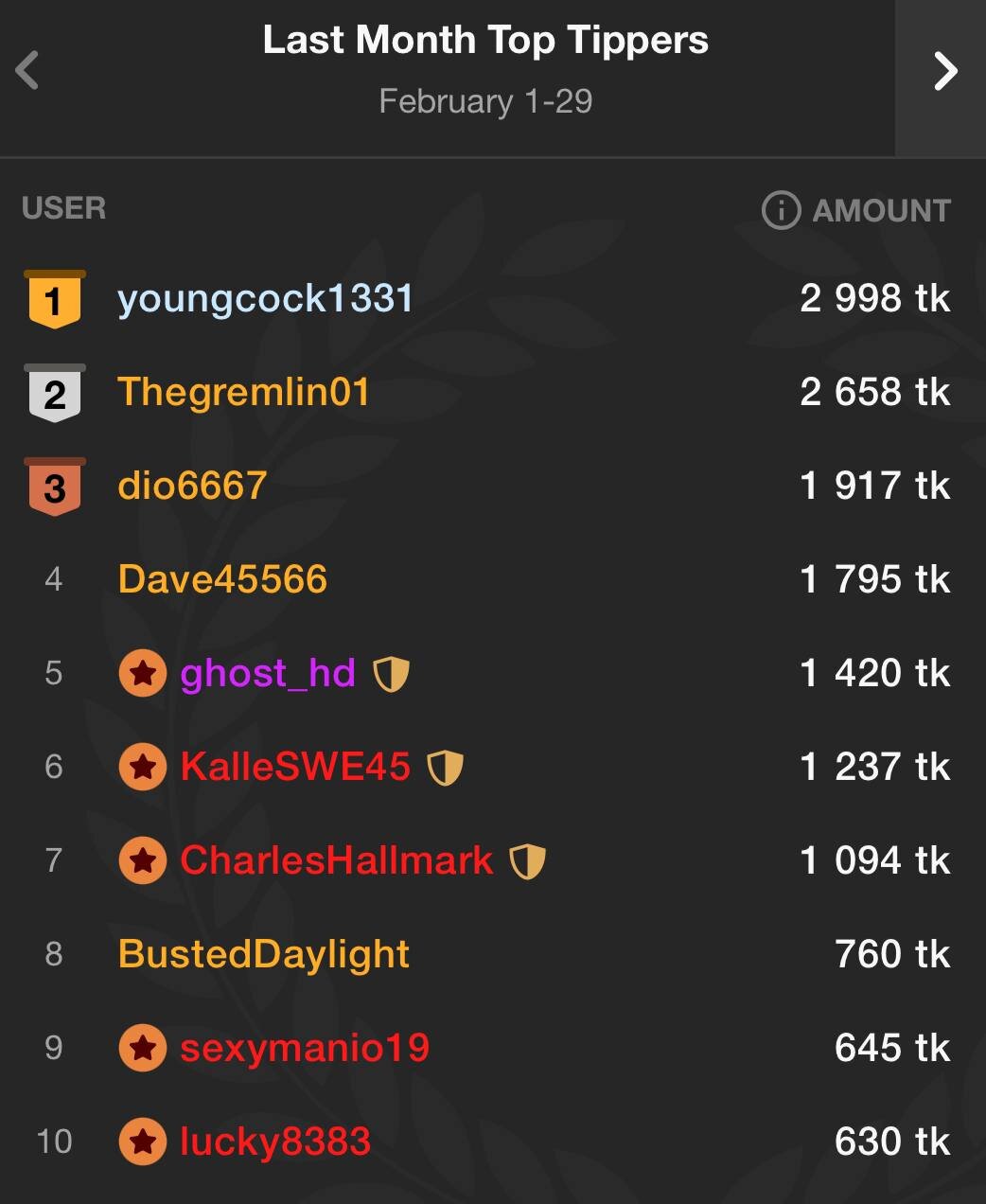The width and height of the screenshot is (986, 1204).
Task: Click the USER column header
Action: 63,208
